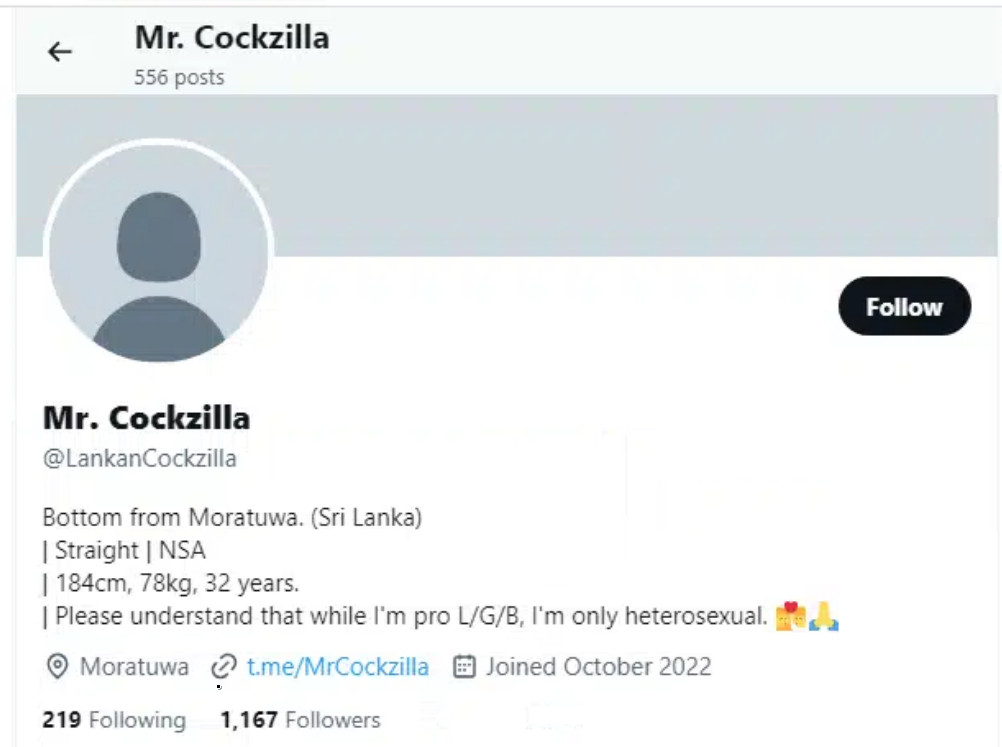
Task: Click the Joined October 2022 text
Action: (x=599, y=666)
